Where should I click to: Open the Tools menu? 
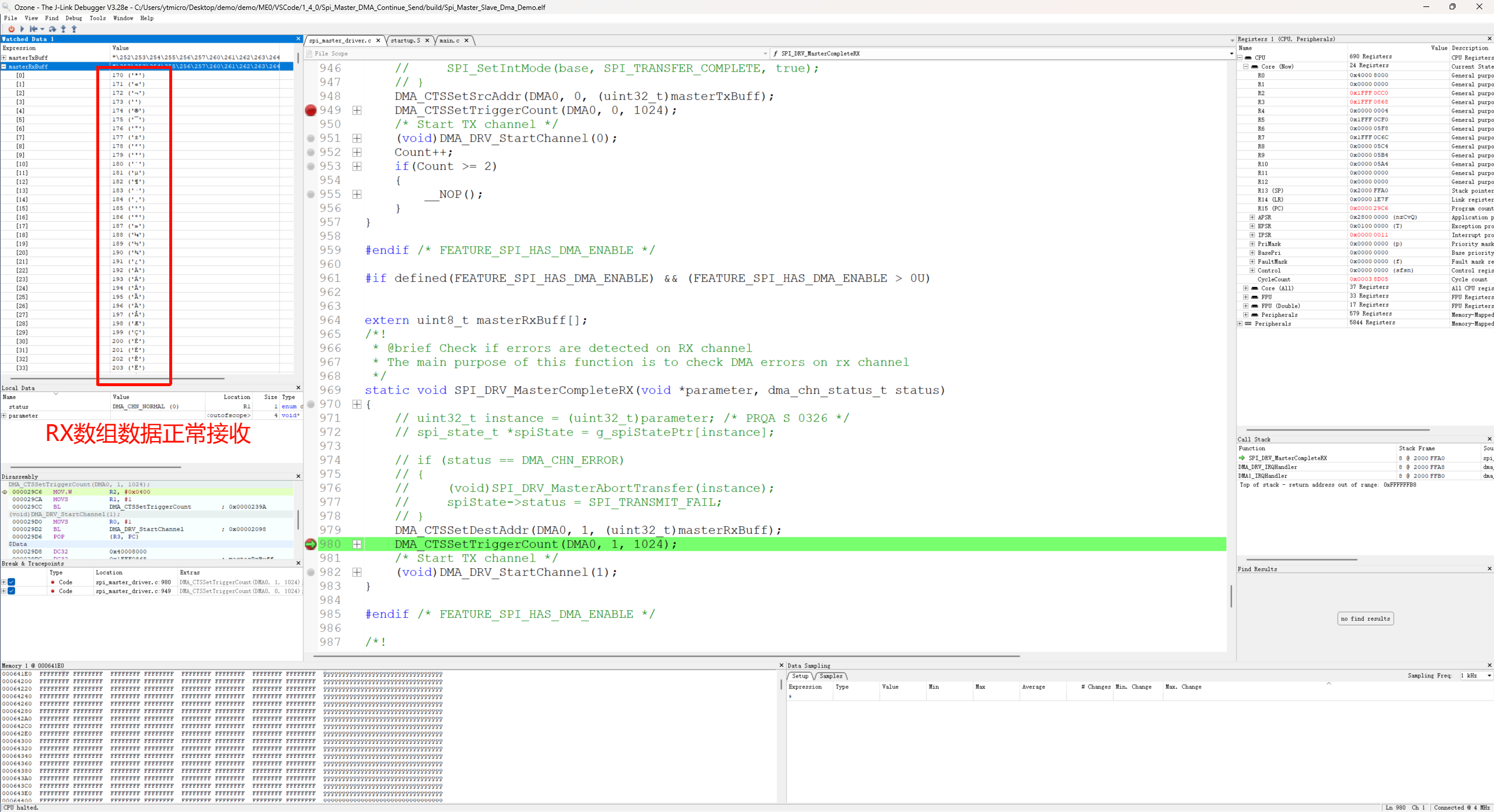pyautogui.click(x=97, y=18)
